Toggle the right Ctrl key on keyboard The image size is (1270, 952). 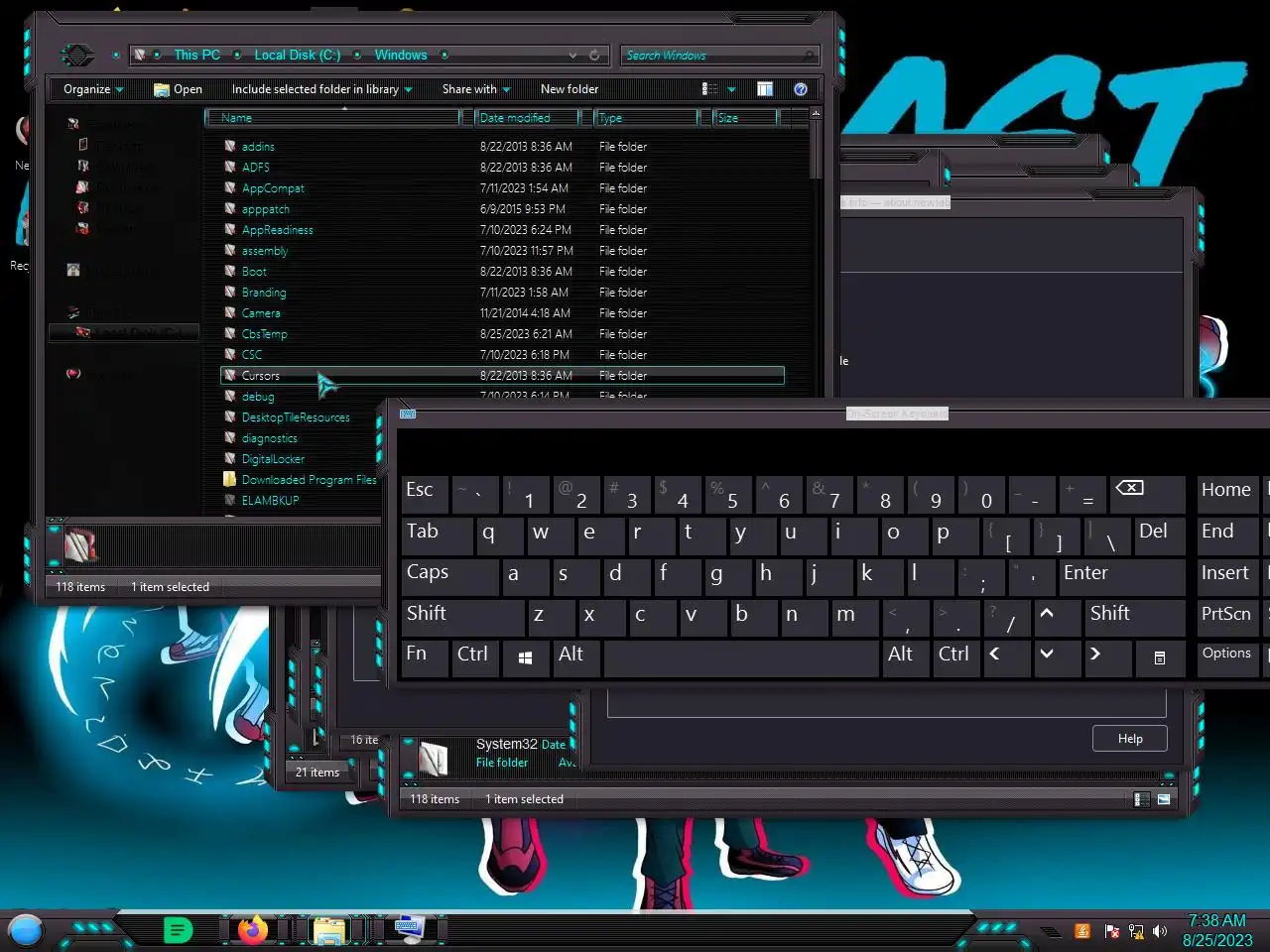coord(957,656)
